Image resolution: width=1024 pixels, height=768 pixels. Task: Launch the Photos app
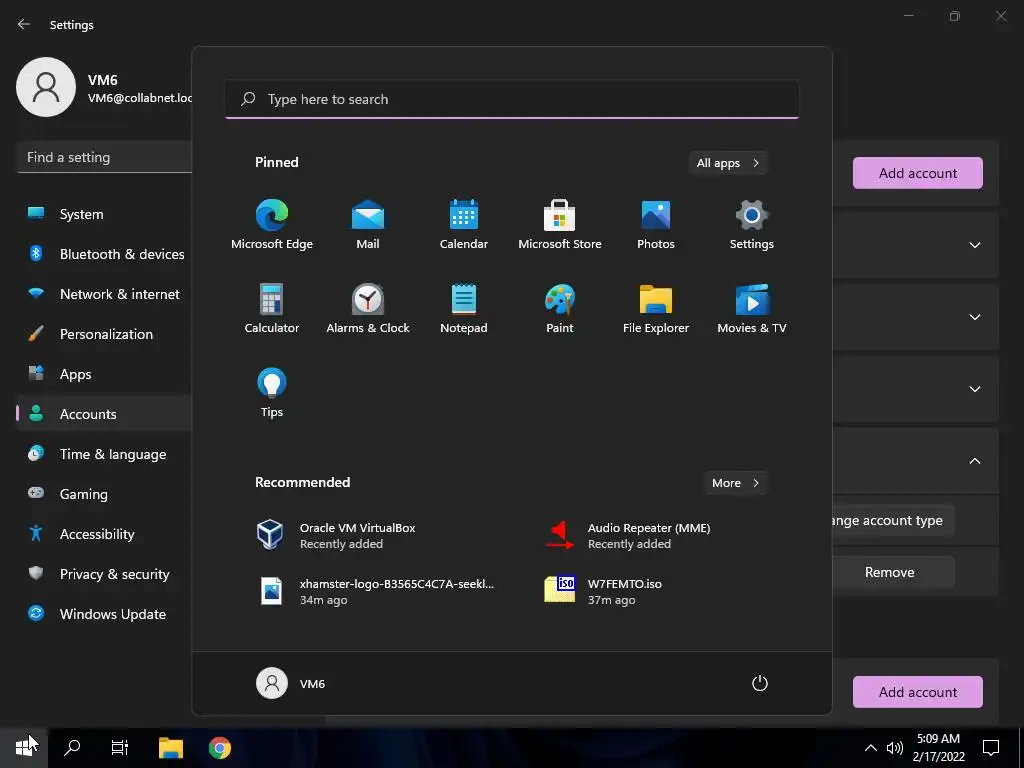click(x=656, y=224)
